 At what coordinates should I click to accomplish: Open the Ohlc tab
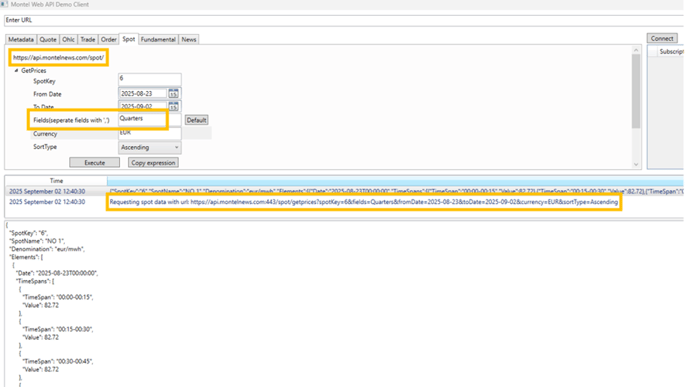(68, 39)
